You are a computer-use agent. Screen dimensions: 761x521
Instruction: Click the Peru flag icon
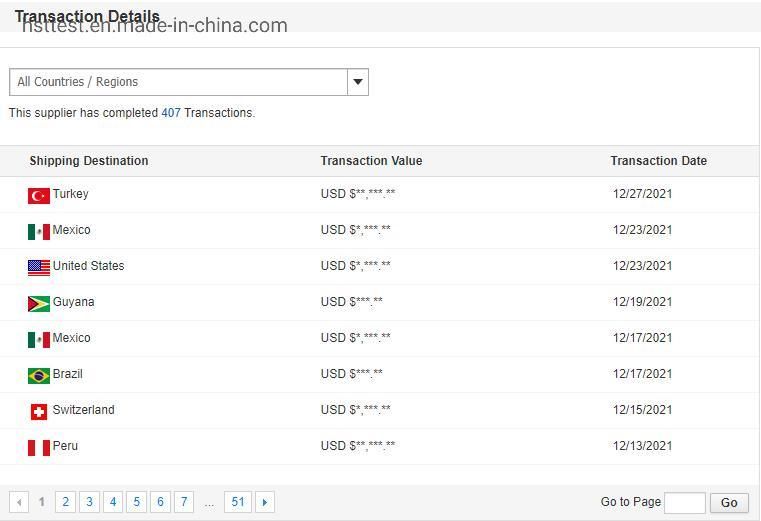(x=39, y=448)
